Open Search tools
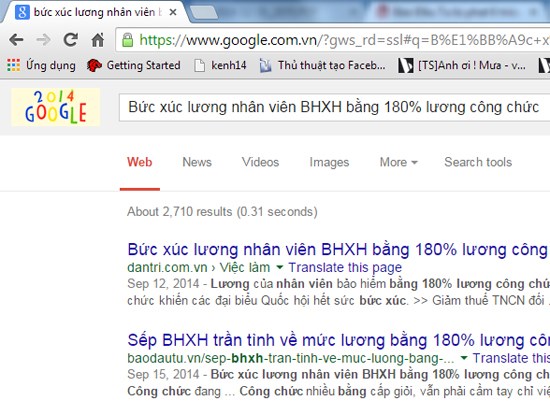Image resolution: width=550 pixels, height=415 pixels. pos(478,162)
